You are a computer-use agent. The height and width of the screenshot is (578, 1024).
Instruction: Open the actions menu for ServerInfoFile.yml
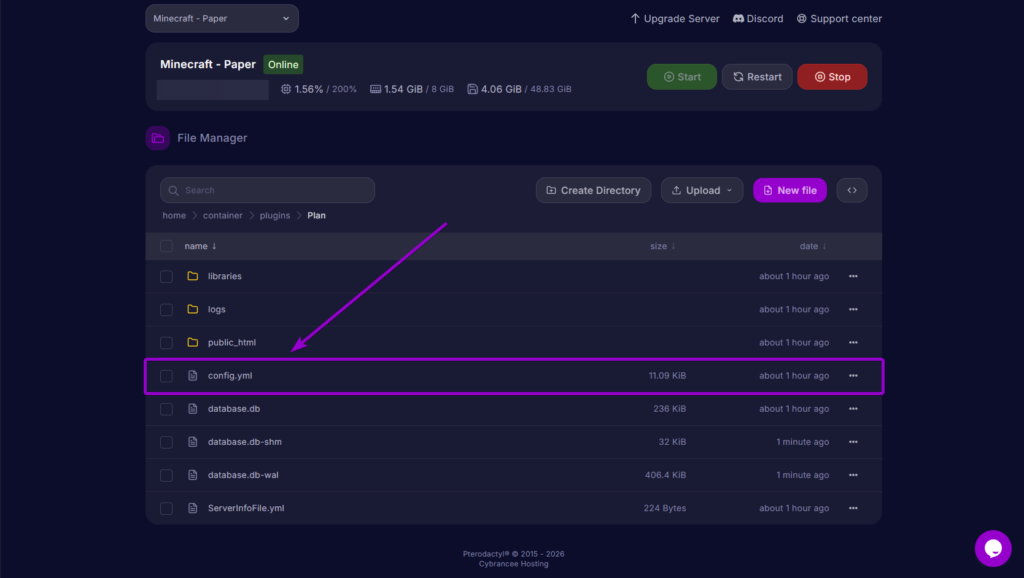[853, 508]
